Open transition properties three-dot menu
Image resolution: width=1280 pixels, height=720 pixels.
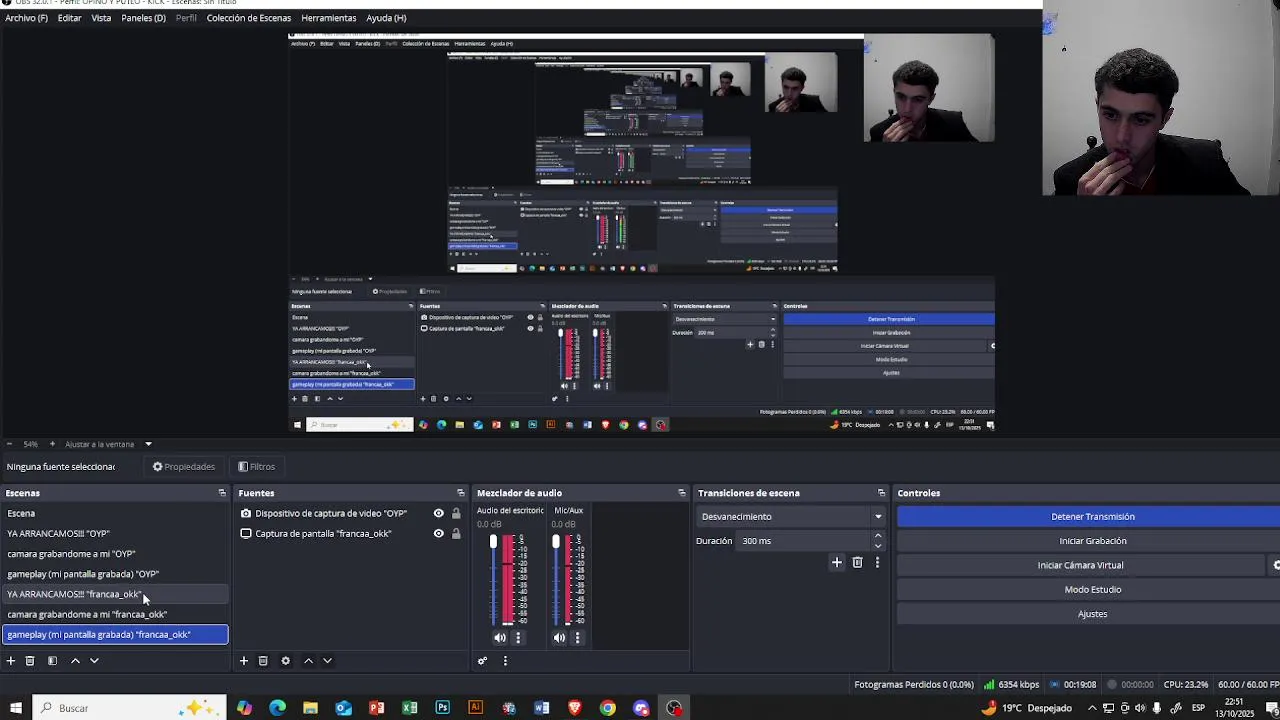(x=877, y=563)
